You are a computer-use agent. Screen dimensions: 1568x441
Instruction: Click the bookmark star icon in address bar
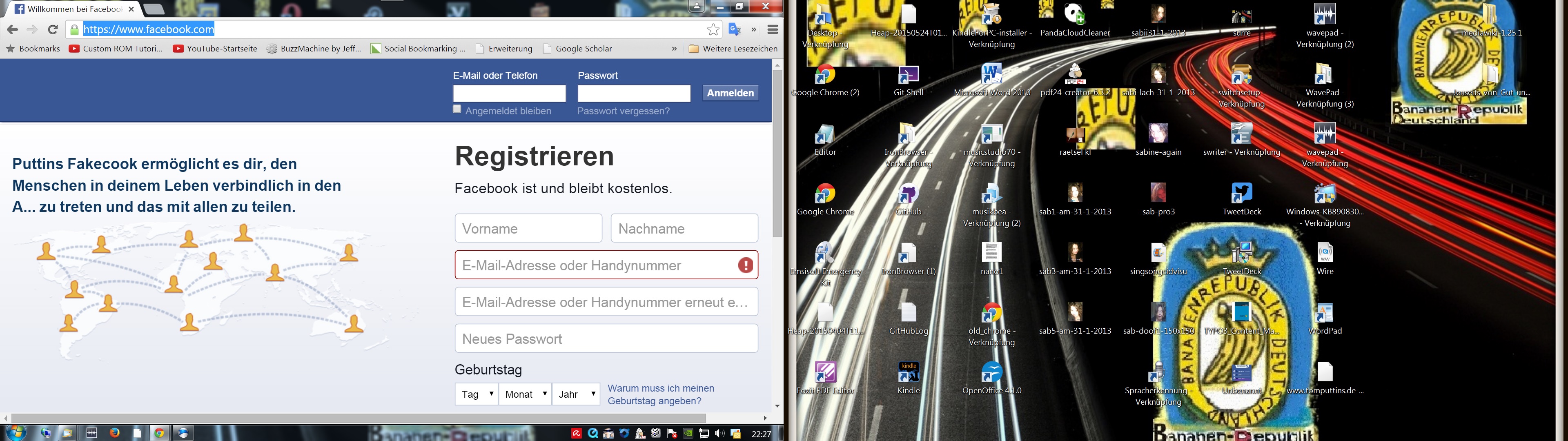713,29
